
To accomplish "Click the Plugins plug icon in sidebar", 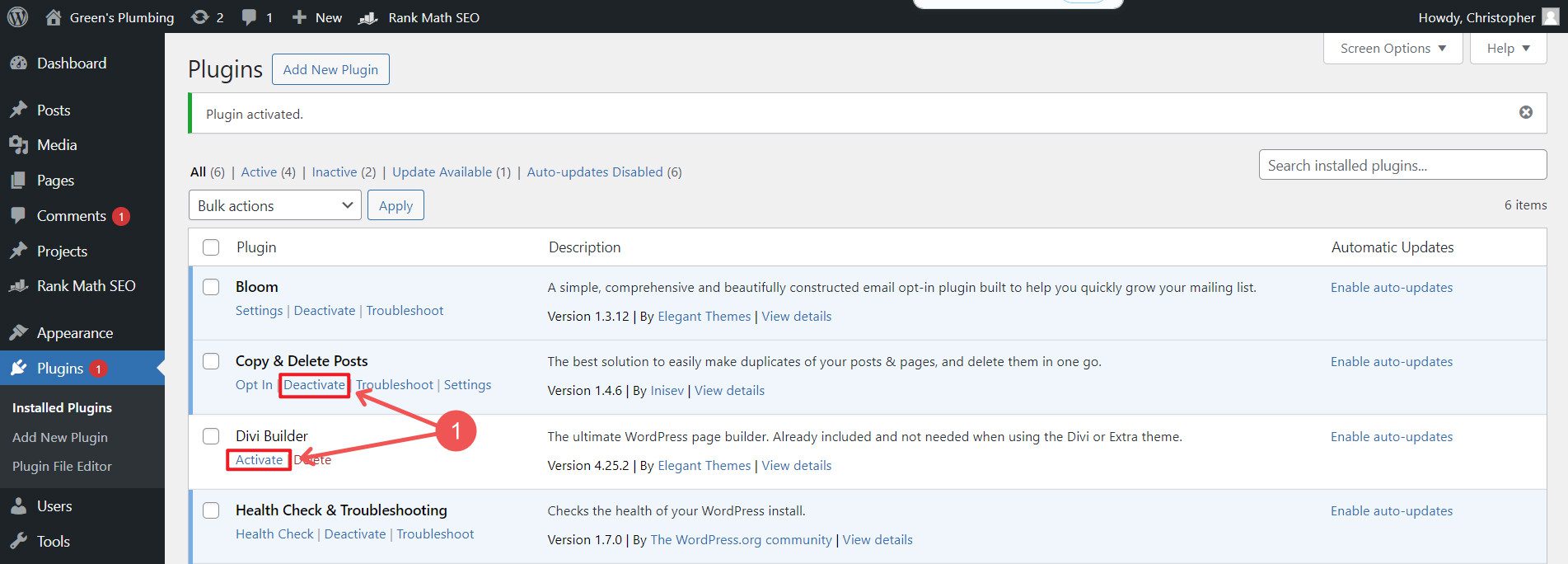I will point(18,368).
